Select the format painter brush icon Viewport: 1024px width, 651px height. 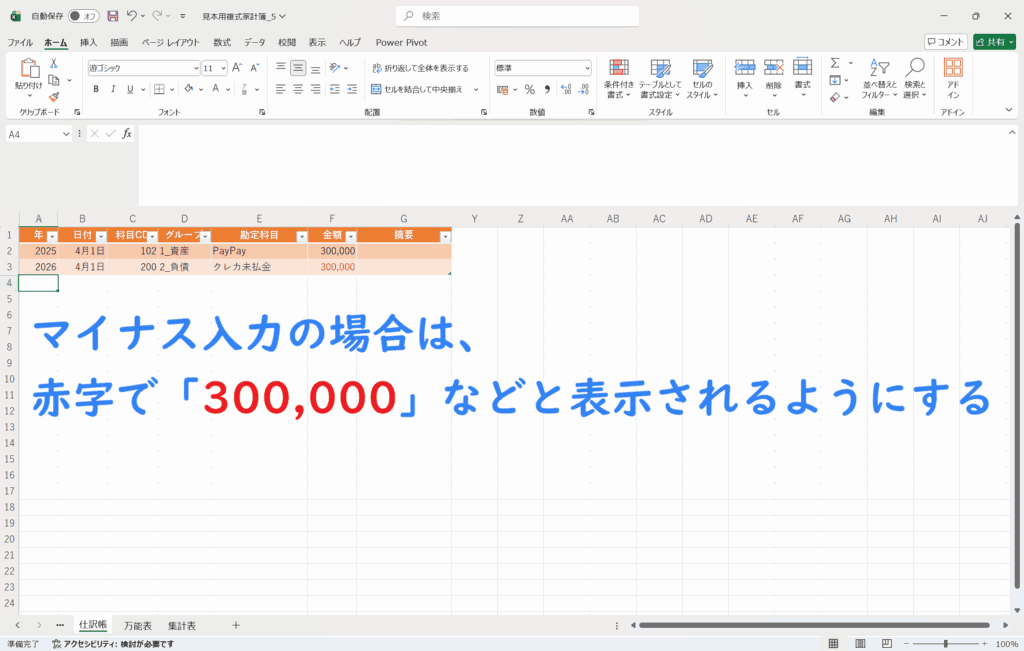[54, 97]
